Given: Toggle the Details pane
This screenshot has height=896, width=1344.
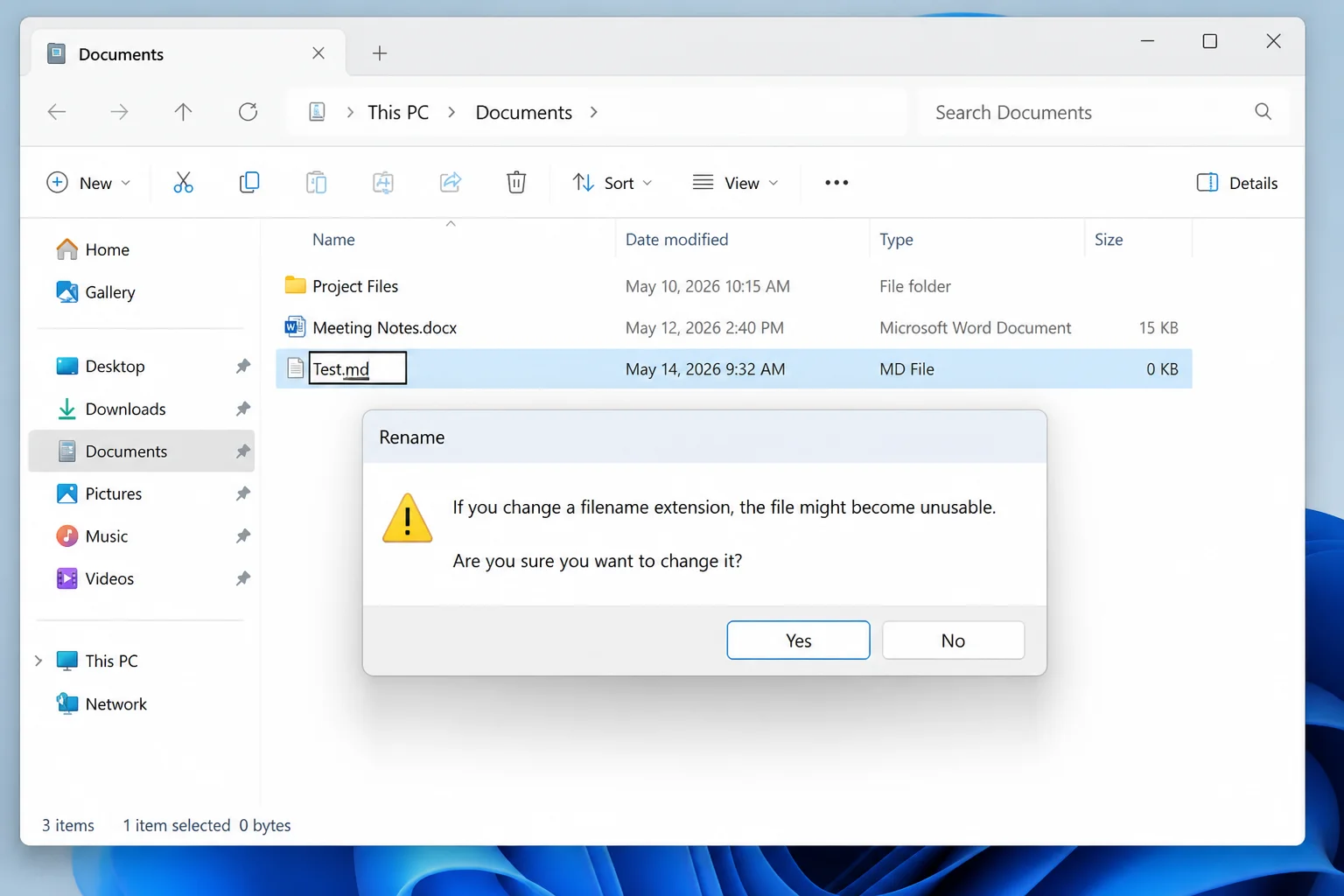Looking at the screenshot, I should click(1237, 183).
